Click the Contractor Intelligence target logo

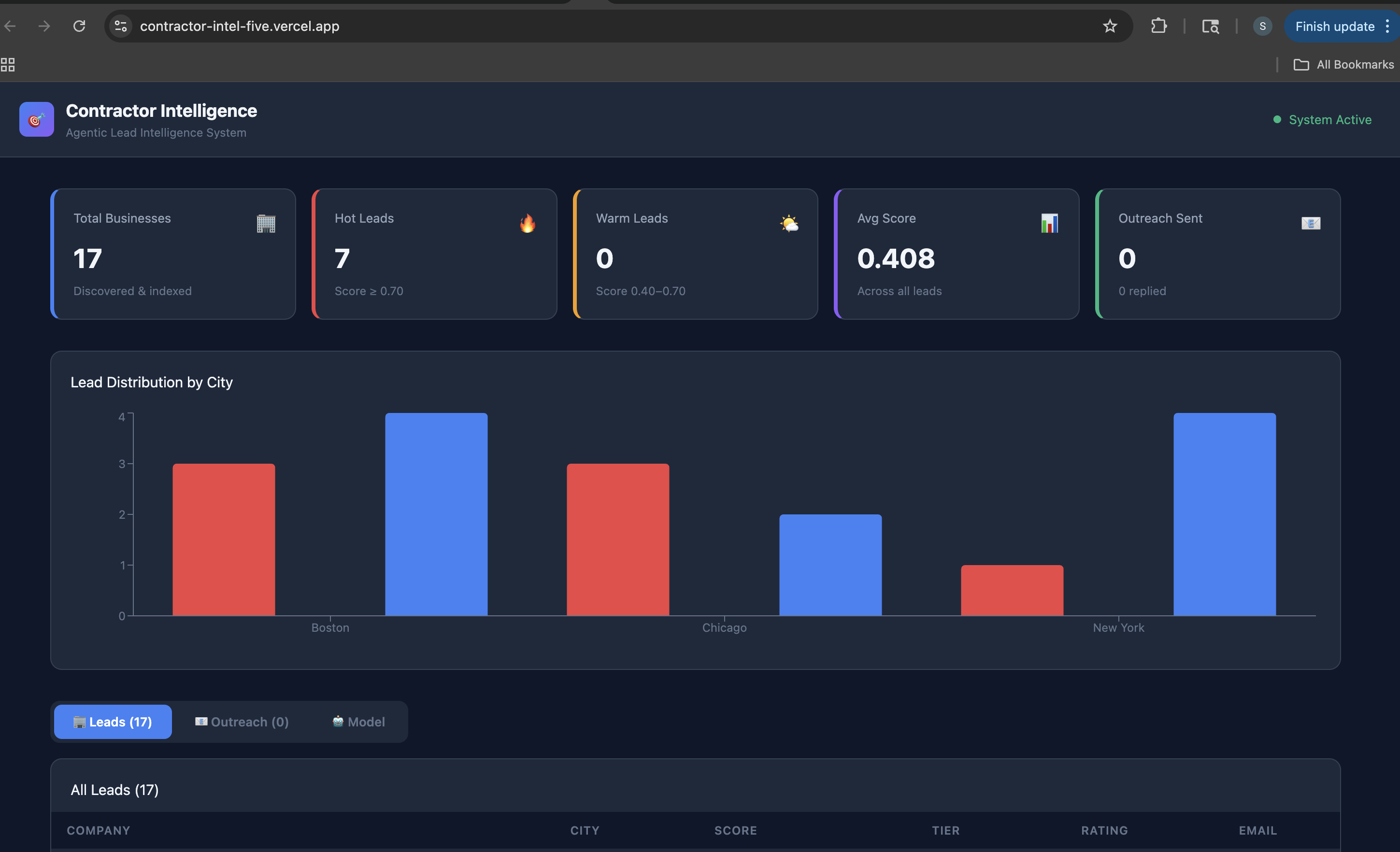(36, 119)
